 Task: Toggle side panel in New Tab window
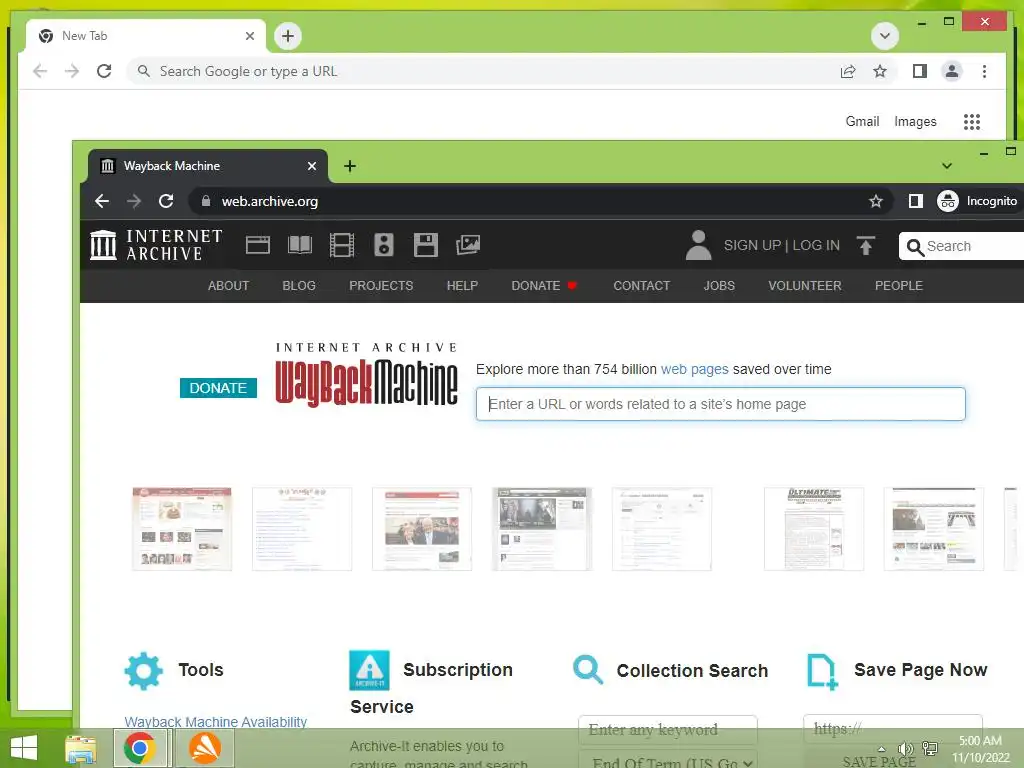(x=920, y=71)
